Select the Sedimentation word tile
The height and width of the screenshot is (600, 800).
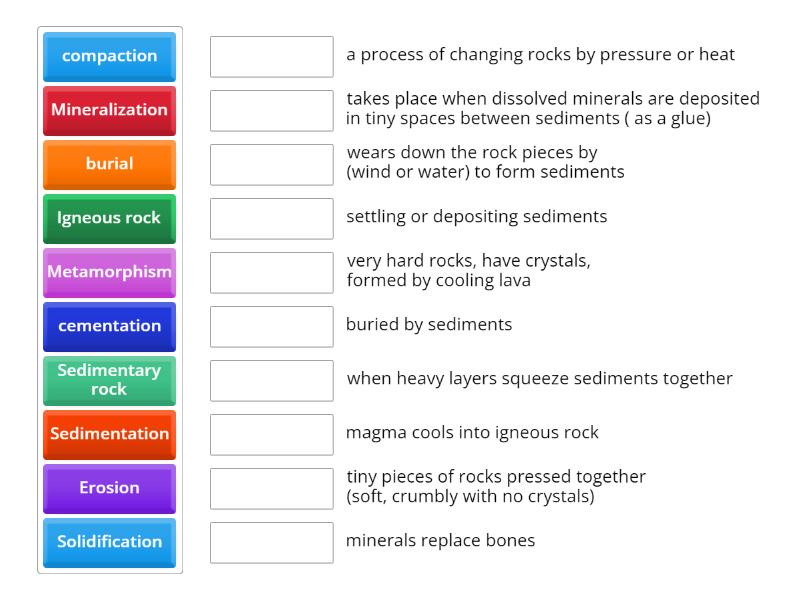click(x=108, y=434)
